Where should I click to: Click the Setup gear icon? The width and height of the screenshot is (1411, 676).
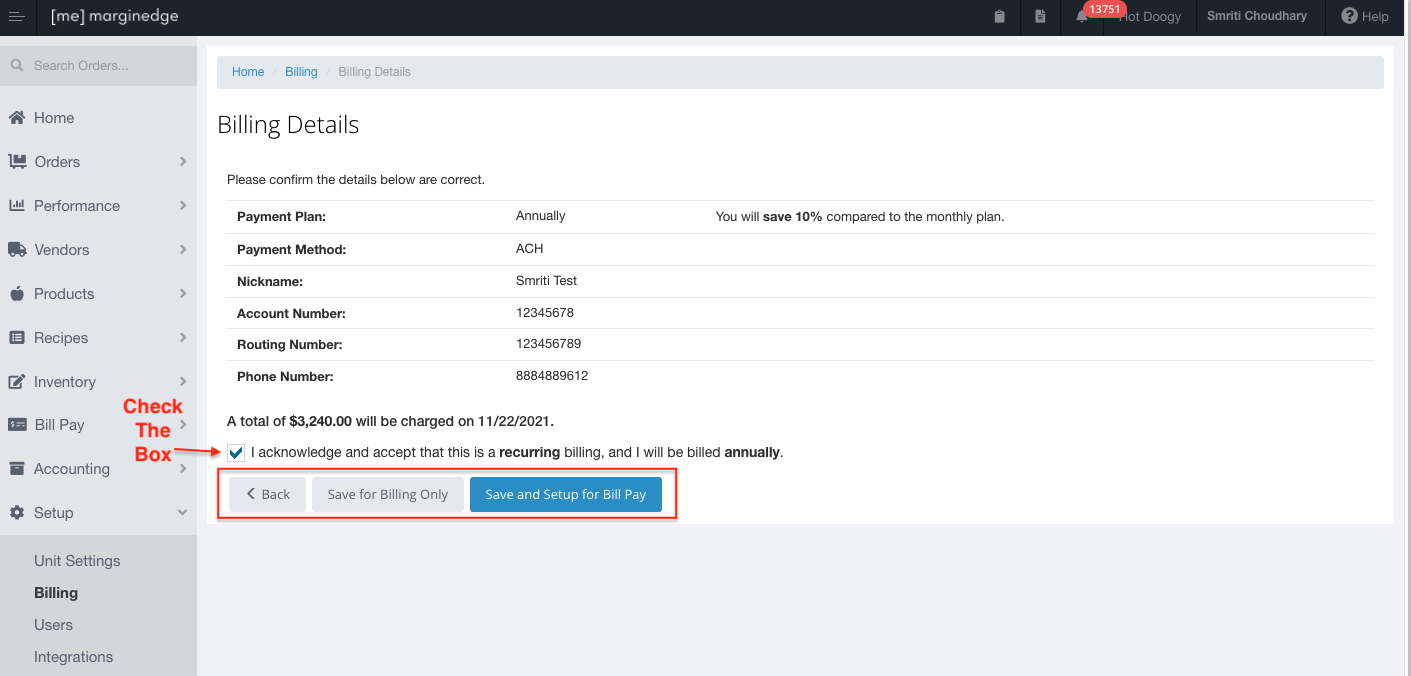point(17,513)
